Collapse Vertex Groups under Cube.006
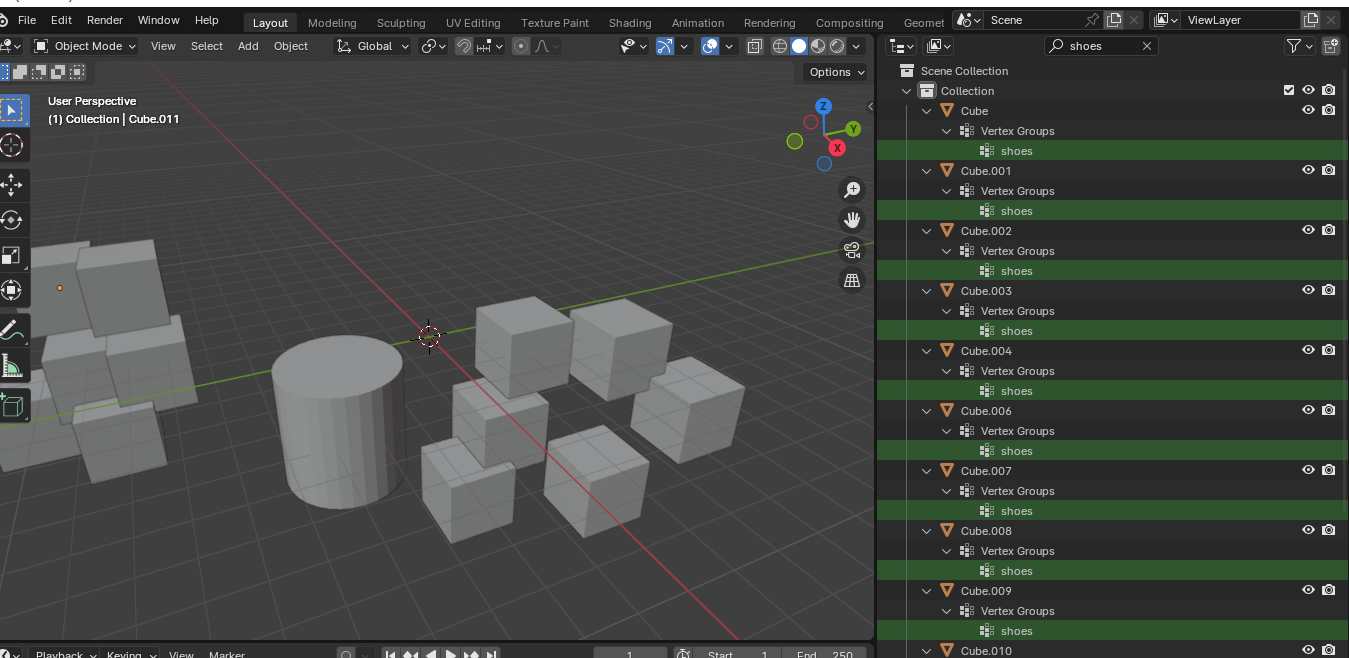This screenshot has width=1349, height=658. tap(947, 431)
